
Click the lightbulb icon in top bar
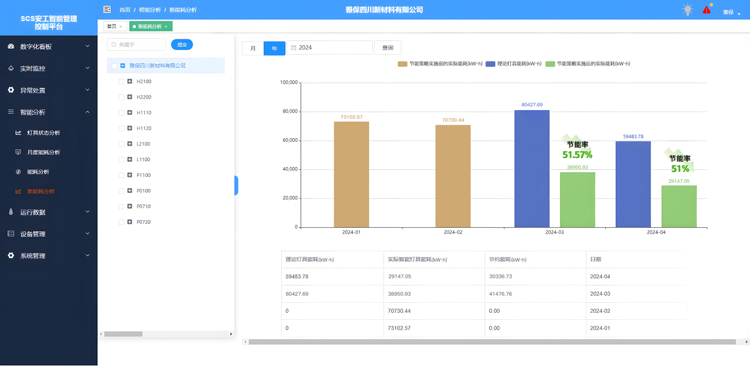pos(688,10)
